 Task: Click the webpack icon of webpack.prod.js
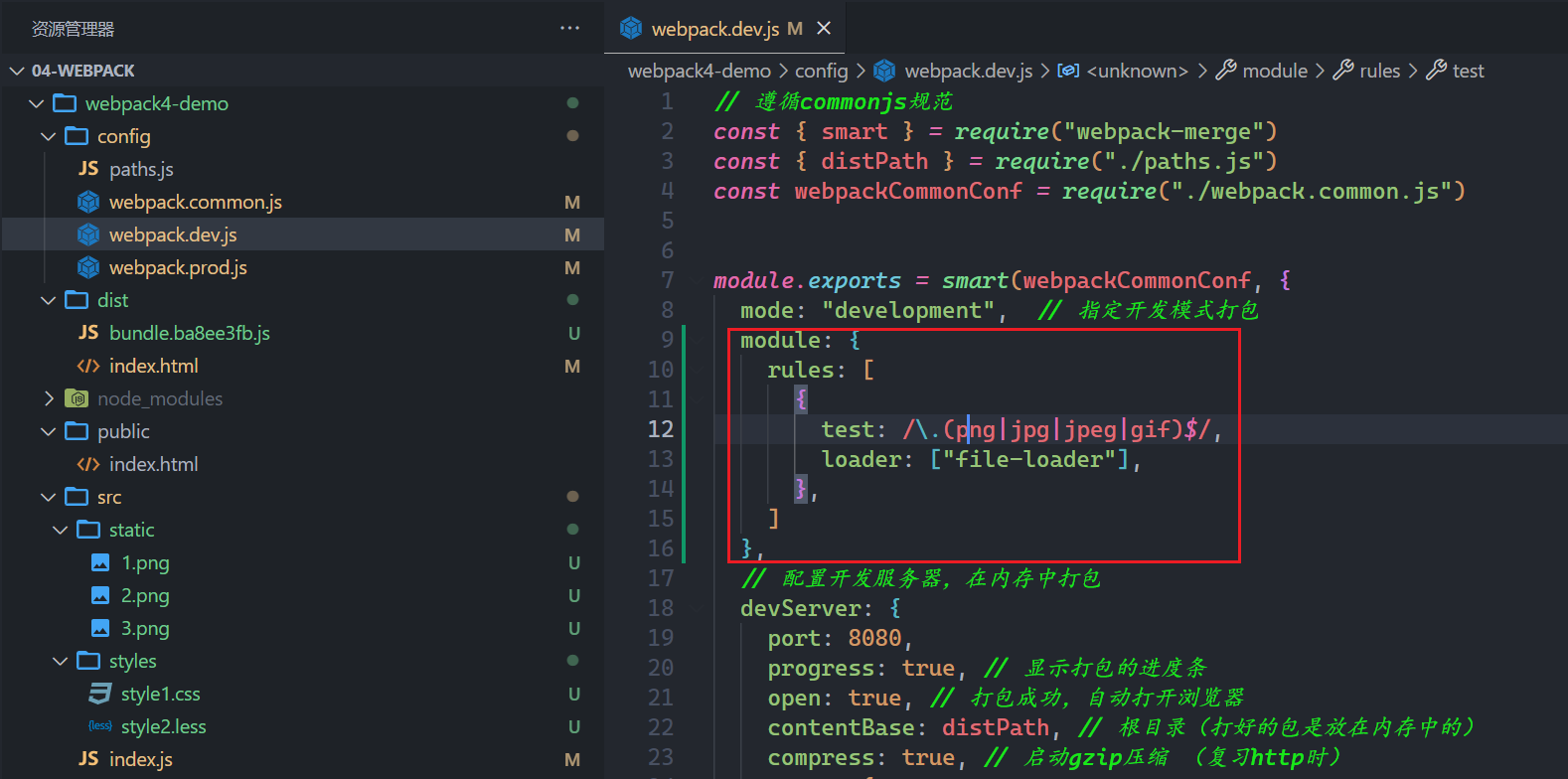88,267
